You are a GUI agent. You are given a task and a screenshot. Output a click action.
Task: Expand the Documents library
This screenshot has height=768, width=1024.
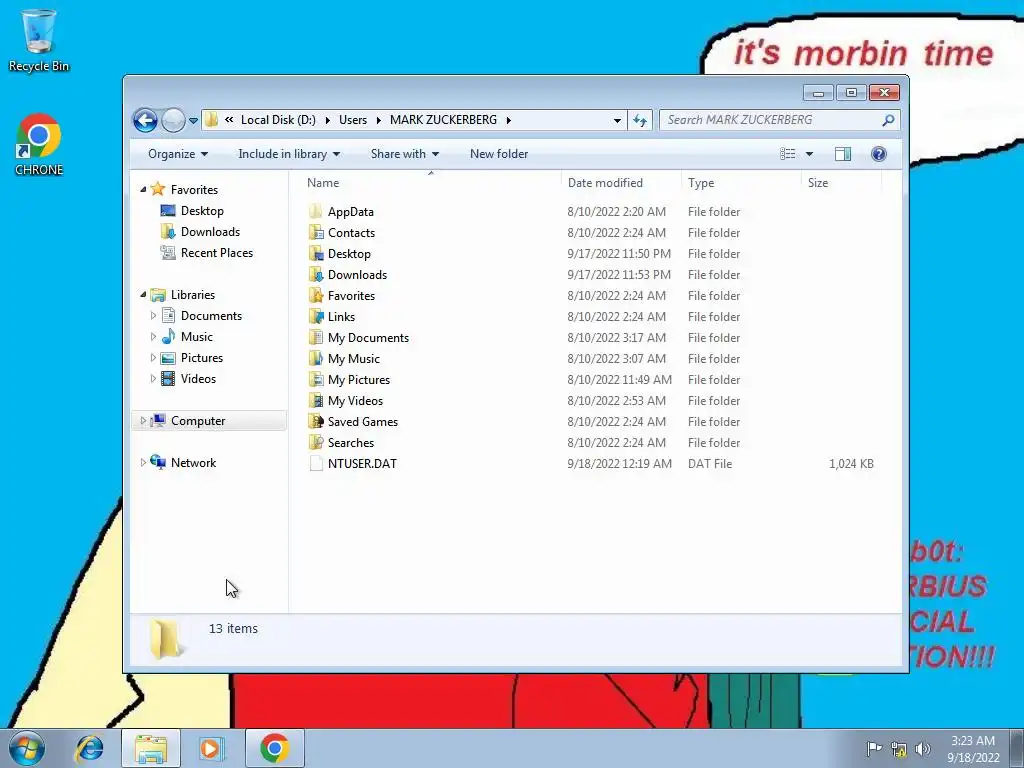click(x=153, y=315)
